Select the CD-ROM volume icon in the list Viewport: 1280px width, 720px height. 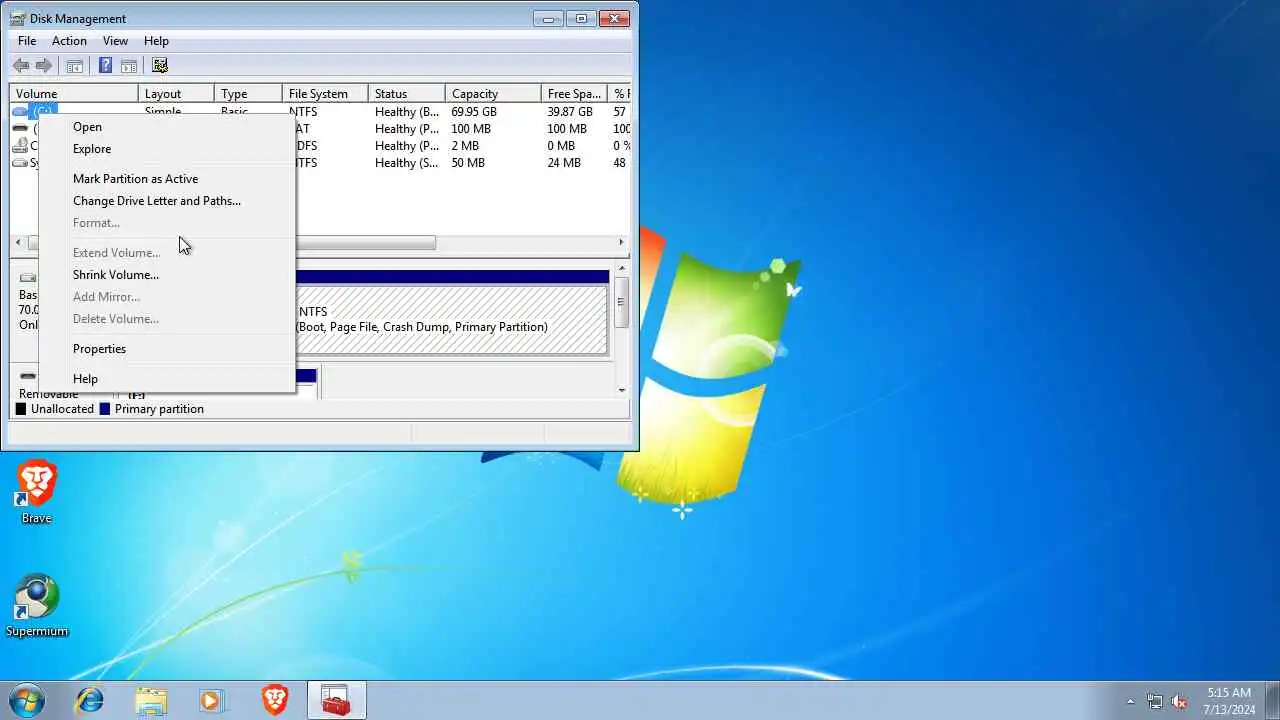click(x=20, y=146)
